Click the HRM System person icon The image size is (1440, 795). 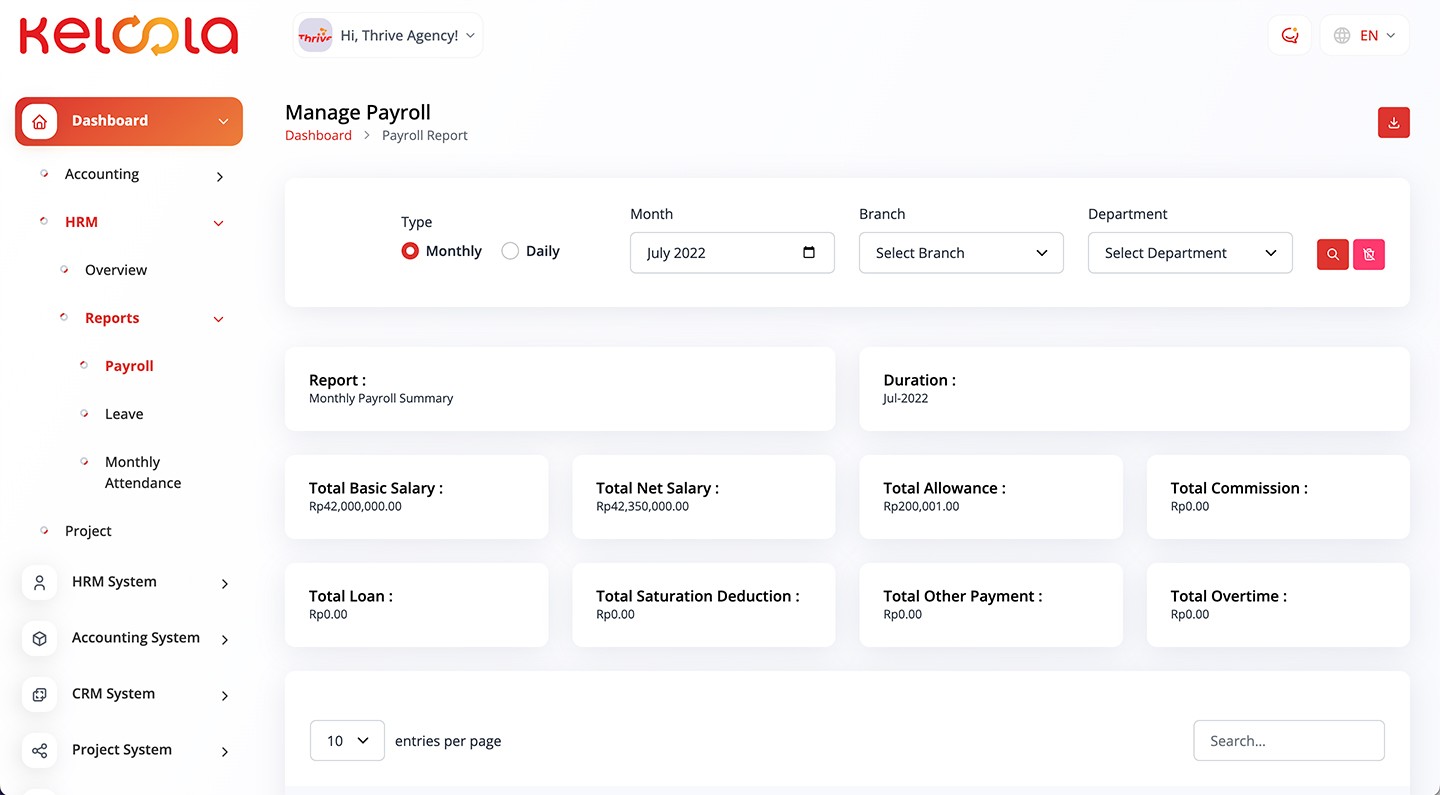pos(40,582)
